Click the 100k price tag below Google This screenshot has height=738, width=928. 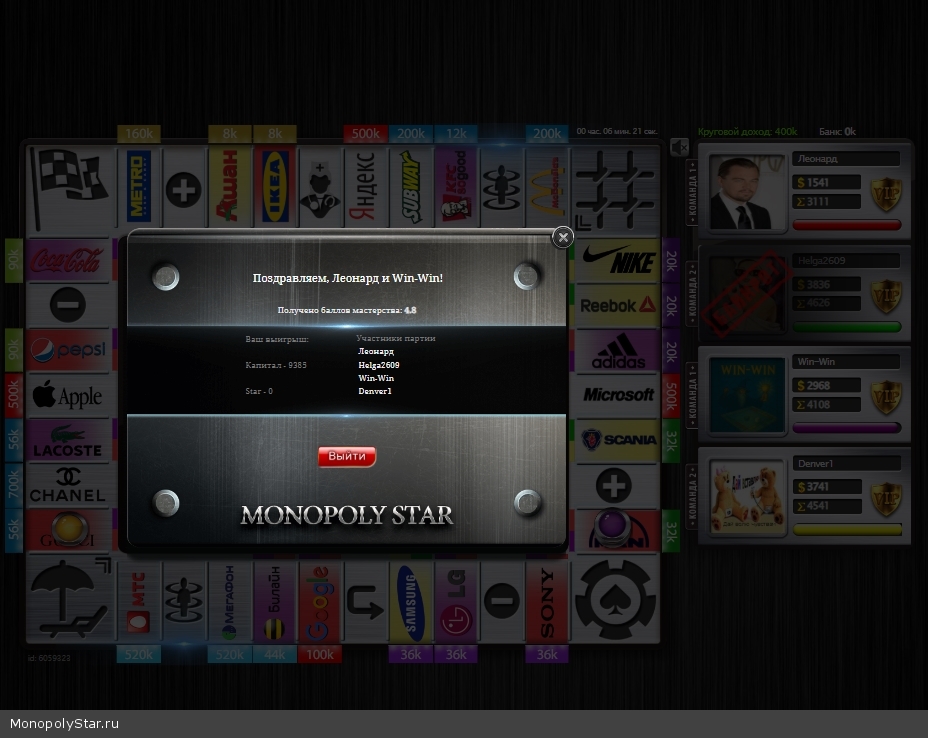point(320,654)
